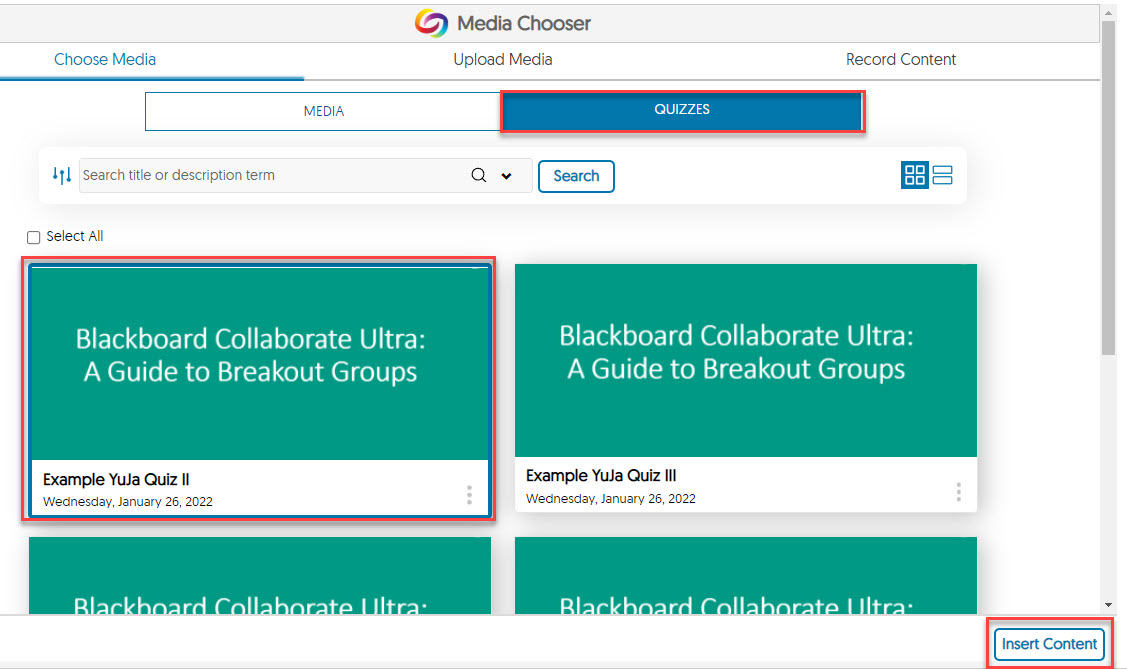Expand the search options dropdown arrow
The height and width of the screenshot is (669, 1127).
click(x=506, y=177)
